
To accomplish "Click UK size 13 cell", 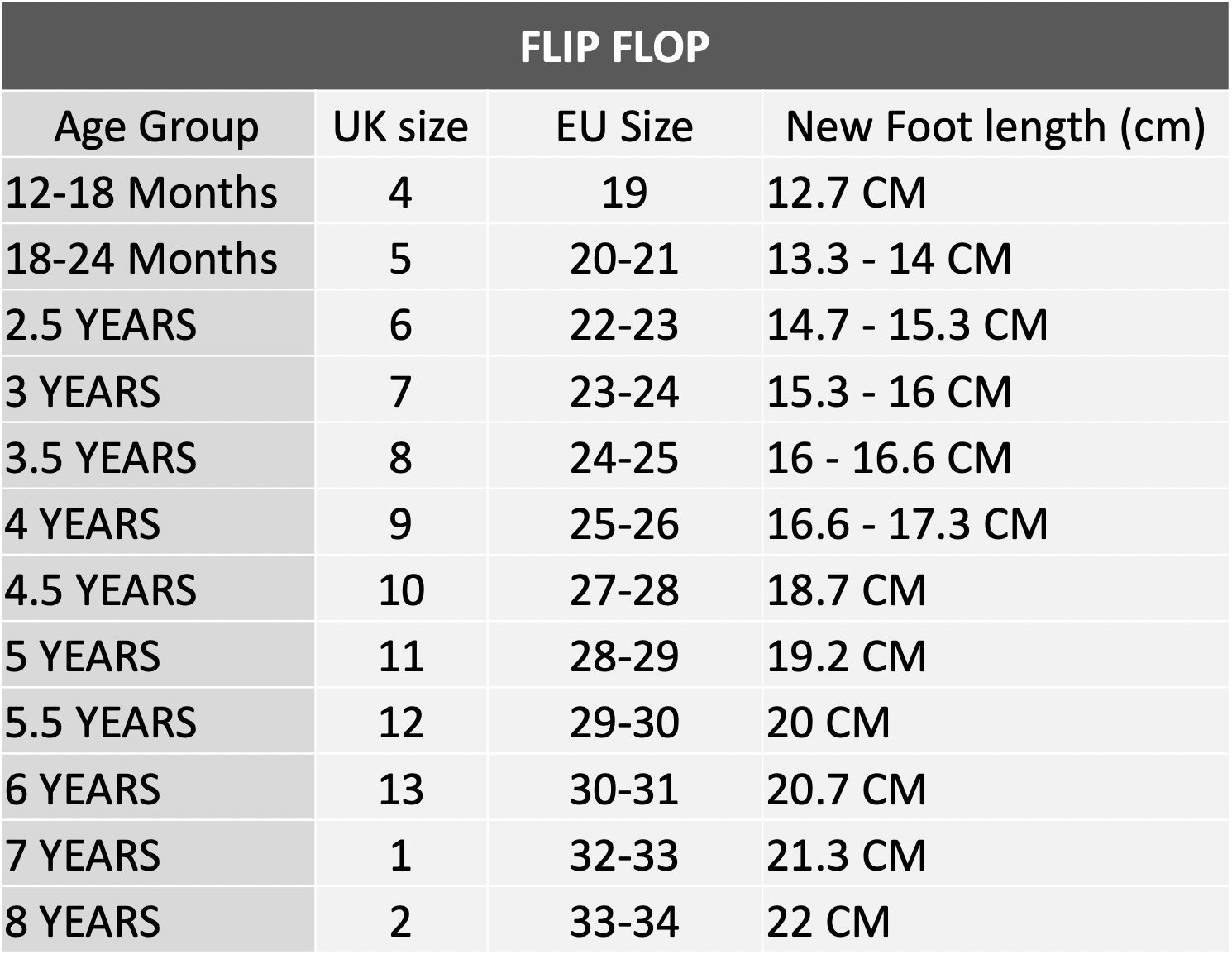I will [401, 789].
